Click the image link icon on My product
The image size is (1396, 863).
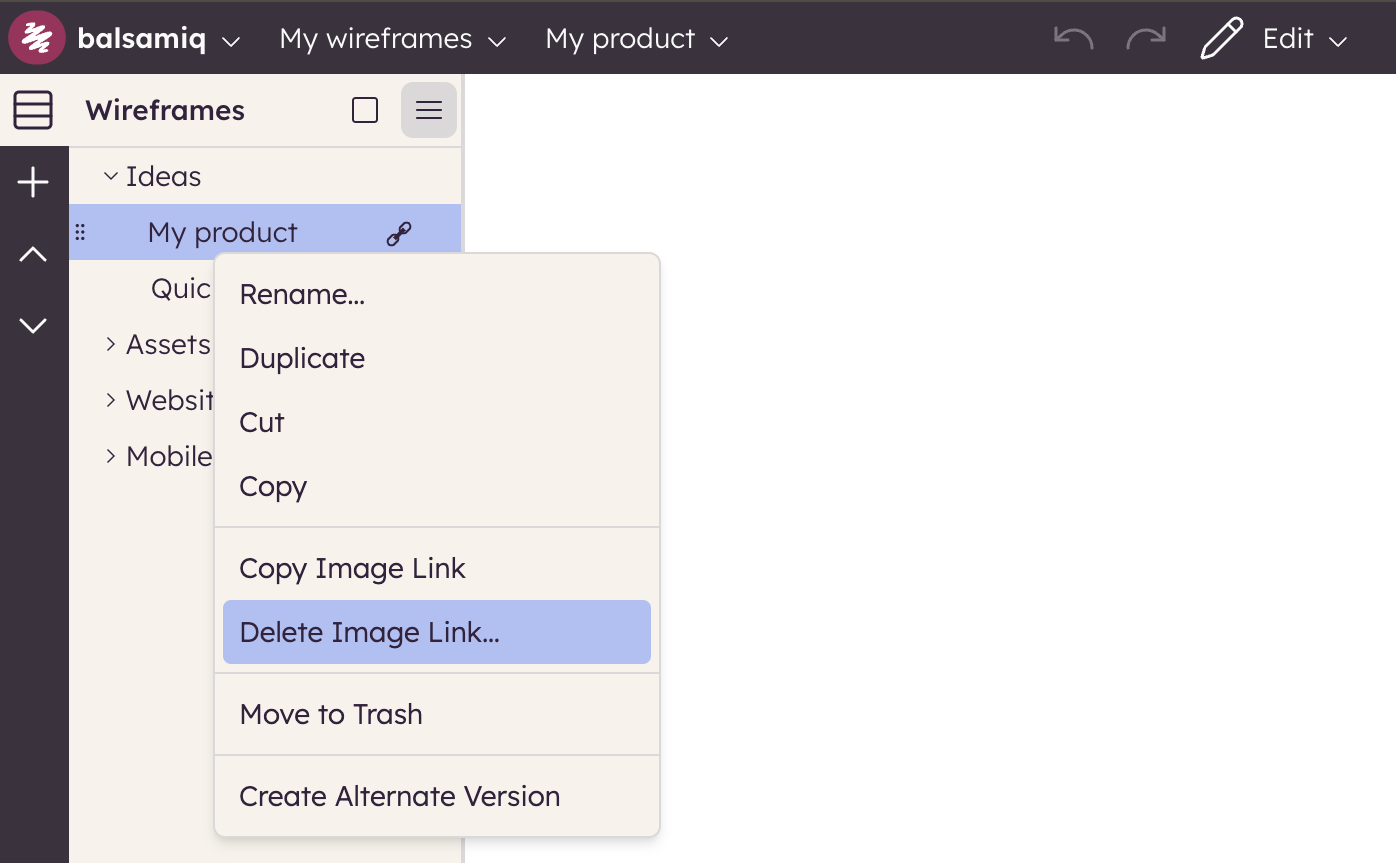(x=399, y=233)
